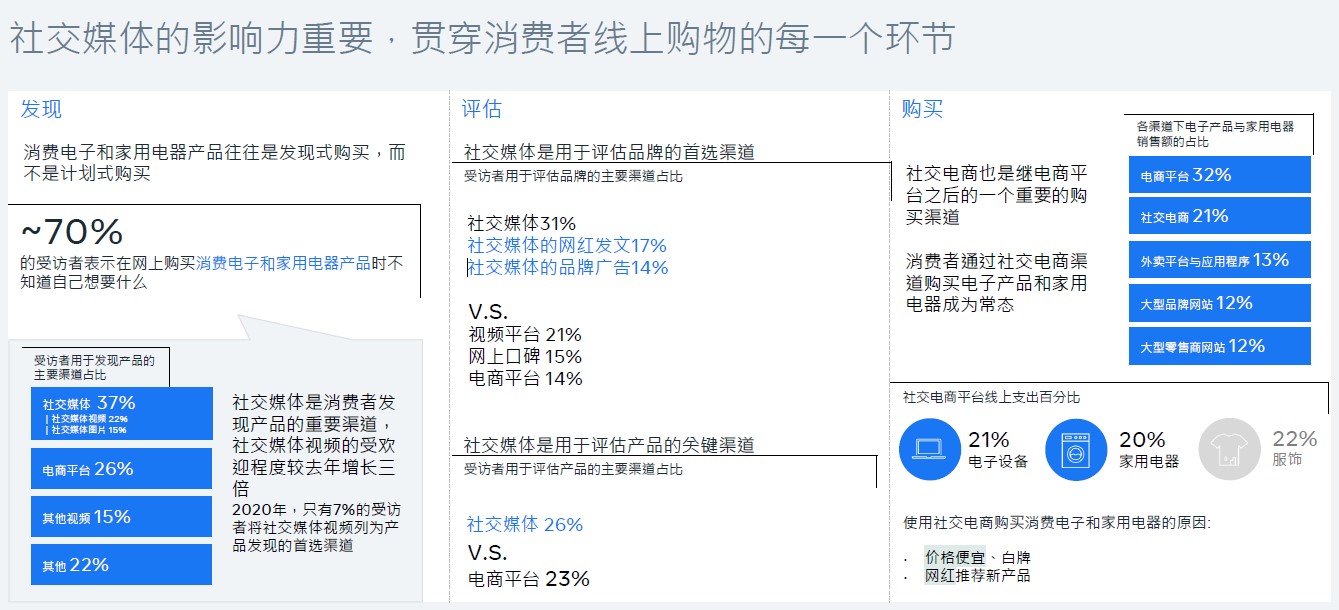
Task: Click the 电商平台 26% blue bar
Action: (121, 468)
